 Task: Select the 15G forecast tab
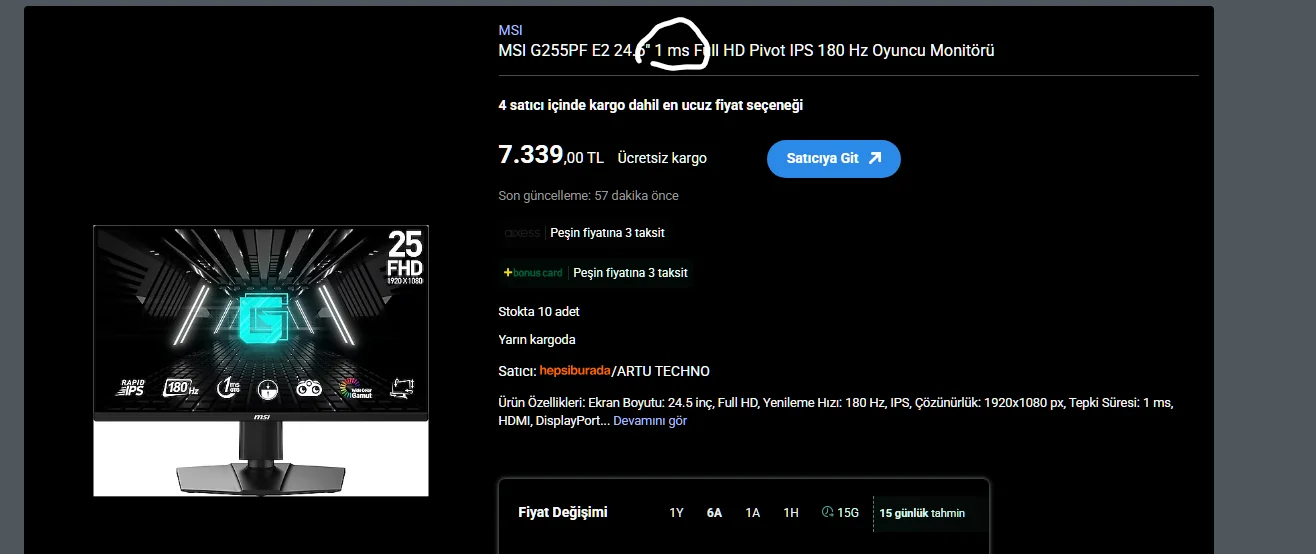[840, 513]
